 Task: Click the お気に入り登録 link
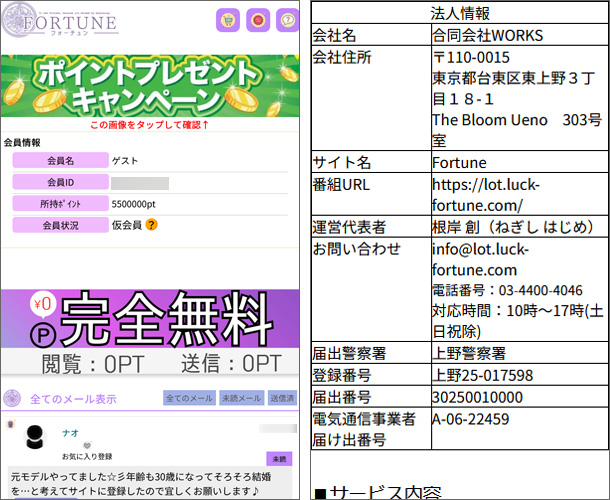[x=88, y=456]
